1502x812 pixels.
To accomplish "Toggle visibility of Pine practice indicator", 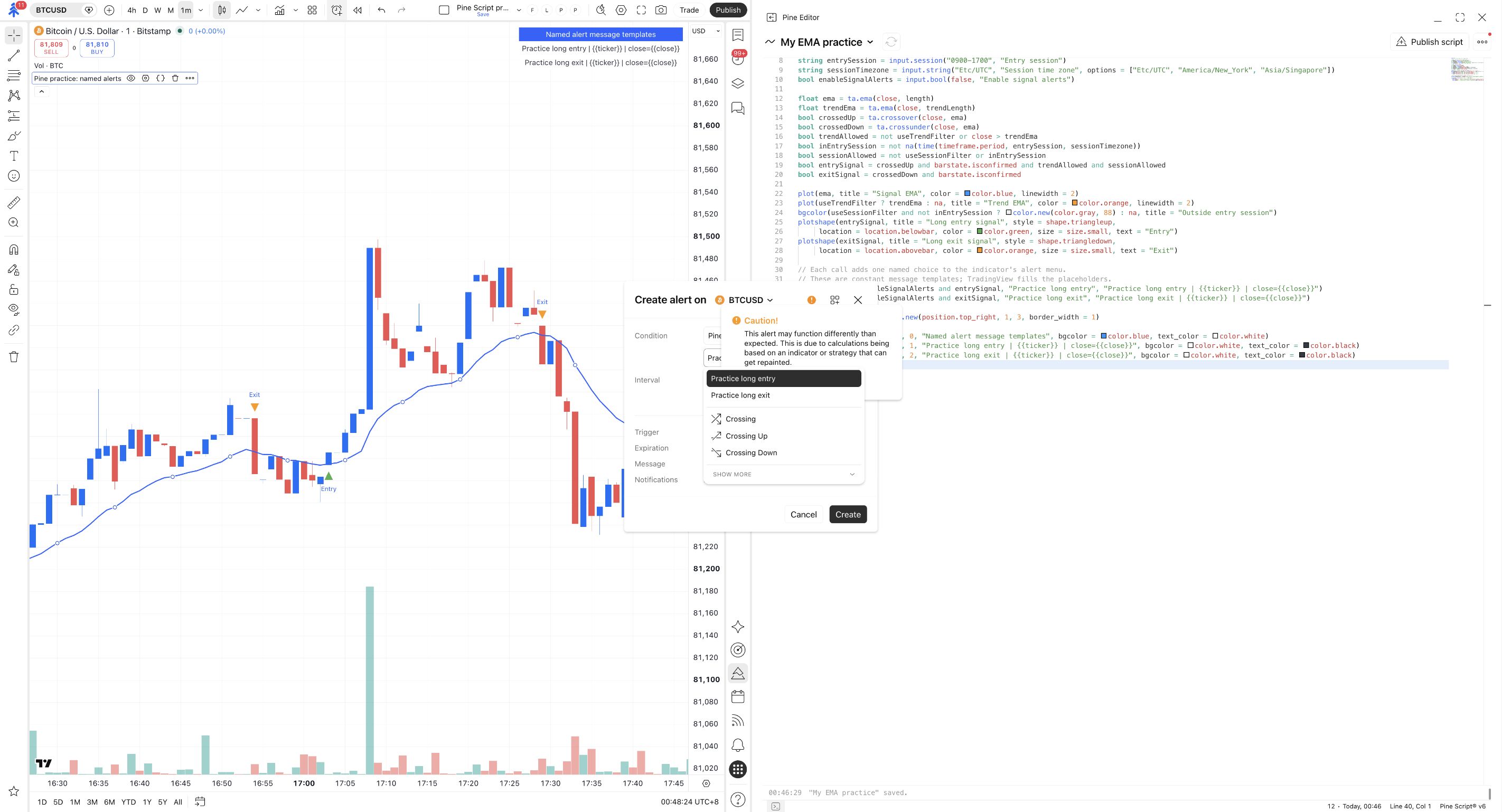I will click(x=131, y=78).
